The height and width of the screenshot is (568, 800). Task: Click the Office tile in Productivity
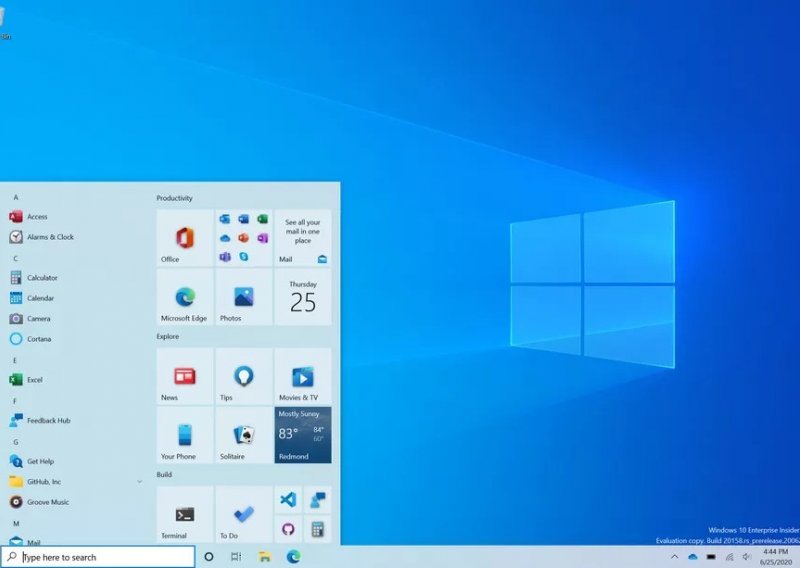(x=185, y=238)
